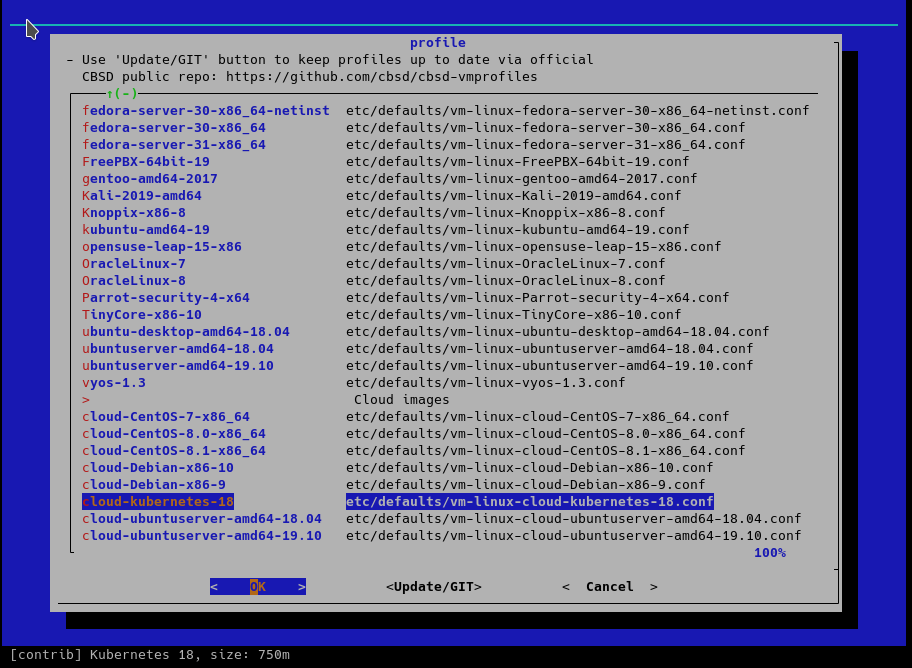Select the FreePBX-64bit-19 profile
The width and height of the screenshot is (912, 668).
pos(146,161)
